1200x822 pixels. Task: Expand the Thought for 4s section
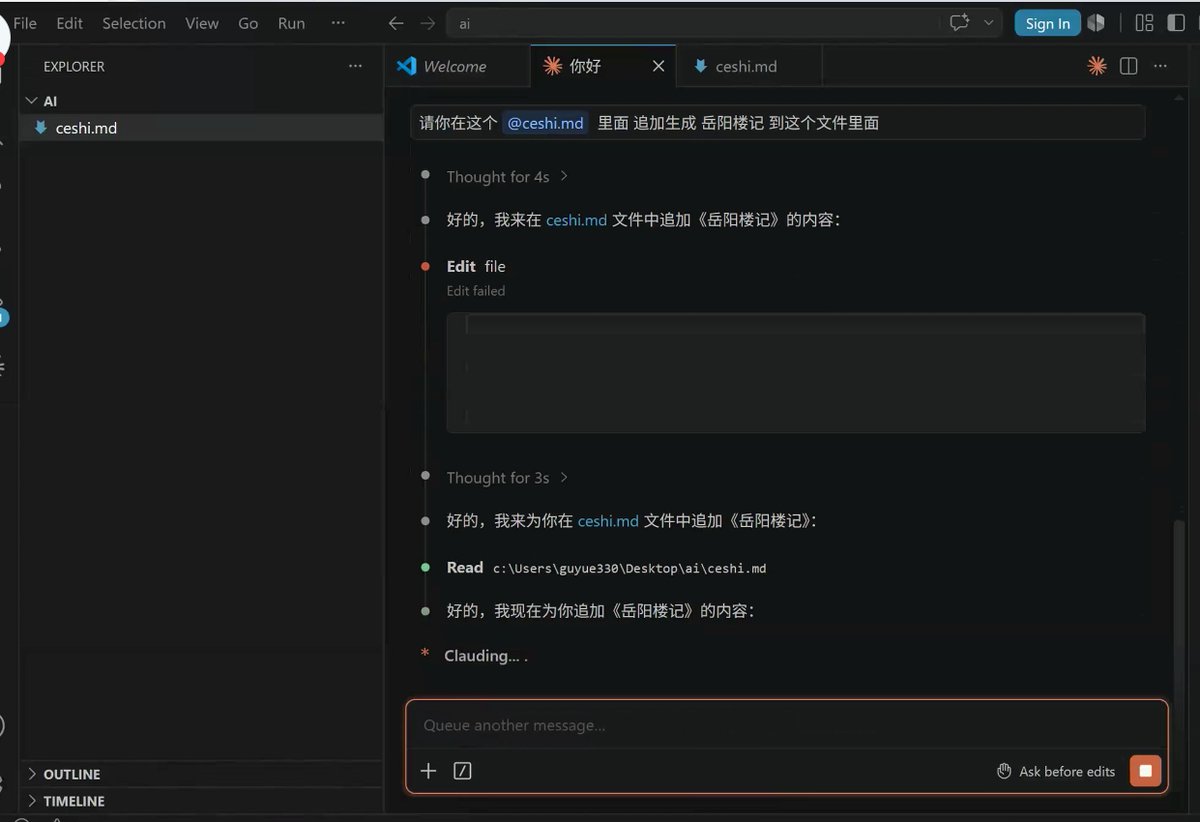[x=508, y=177]
